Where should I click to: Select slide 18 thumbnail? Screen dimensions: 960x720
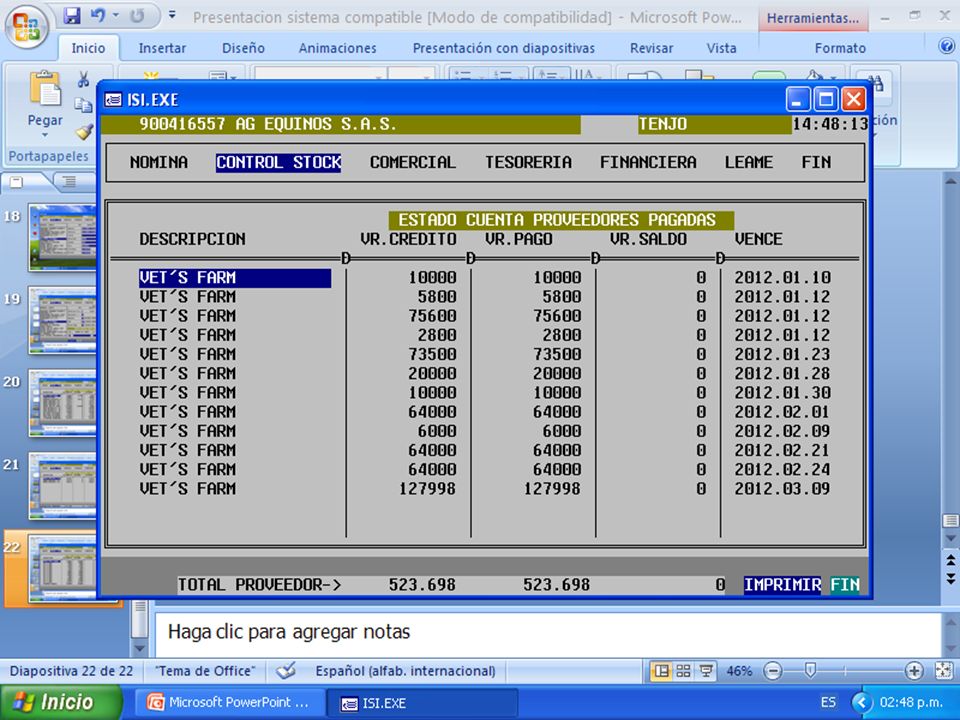pos(62,238)
